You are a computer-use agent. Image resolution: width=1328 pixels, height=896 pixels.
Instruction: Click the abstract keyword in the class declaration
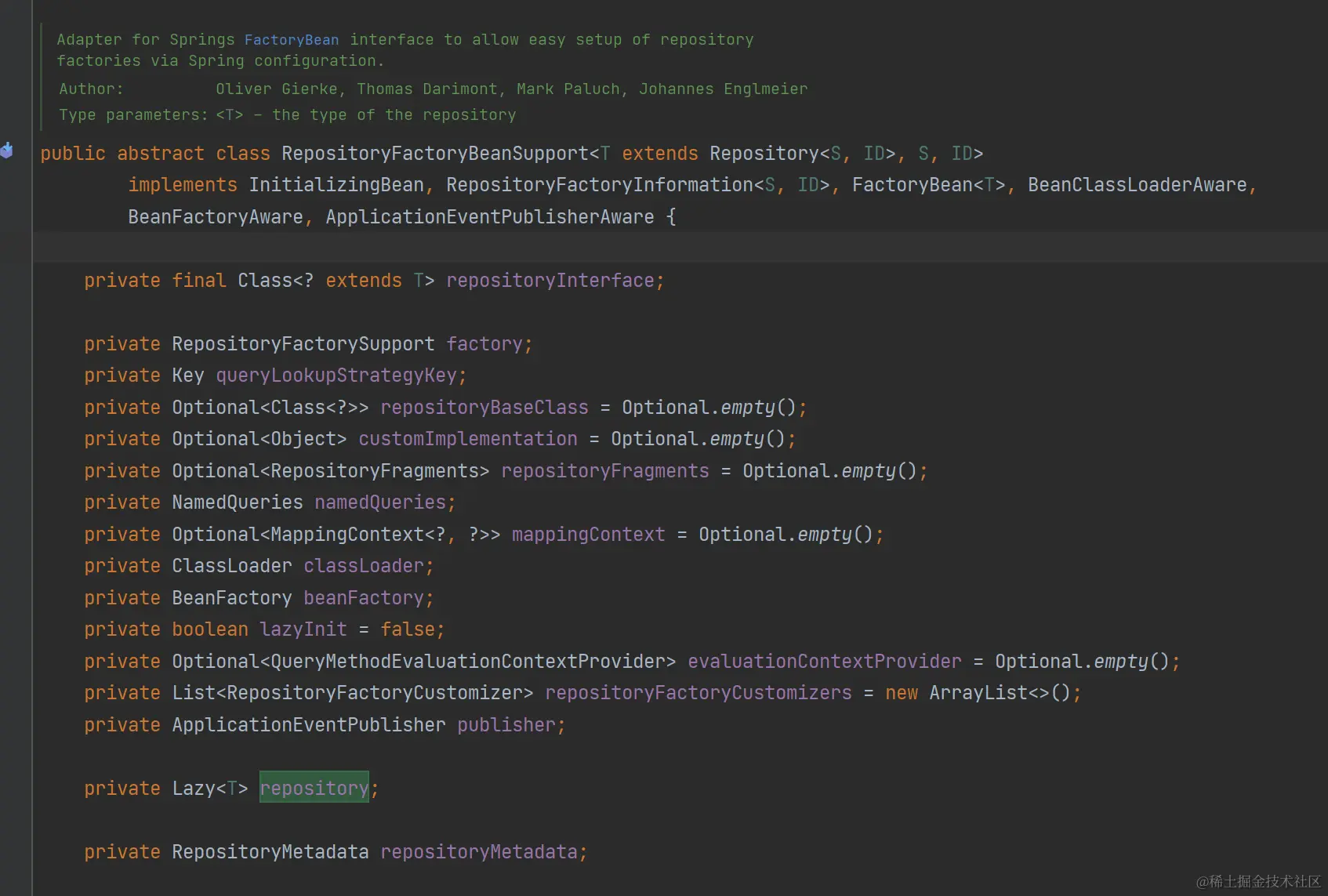(x=161, y=154)
